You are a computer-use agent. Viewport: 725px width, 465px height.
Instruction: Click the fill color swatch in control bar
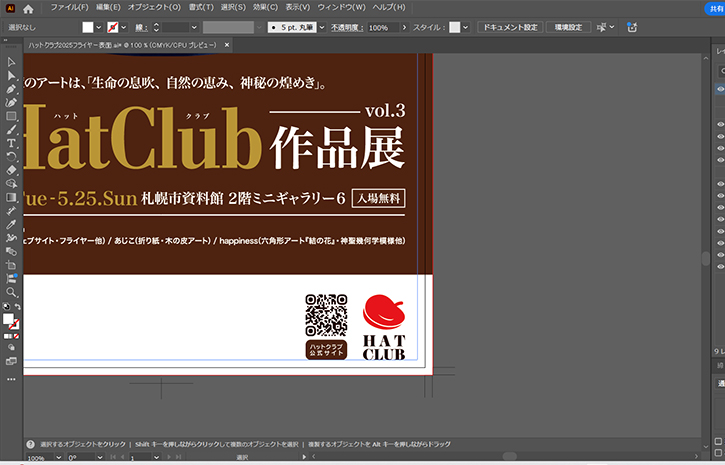click(x=89, y=27)
